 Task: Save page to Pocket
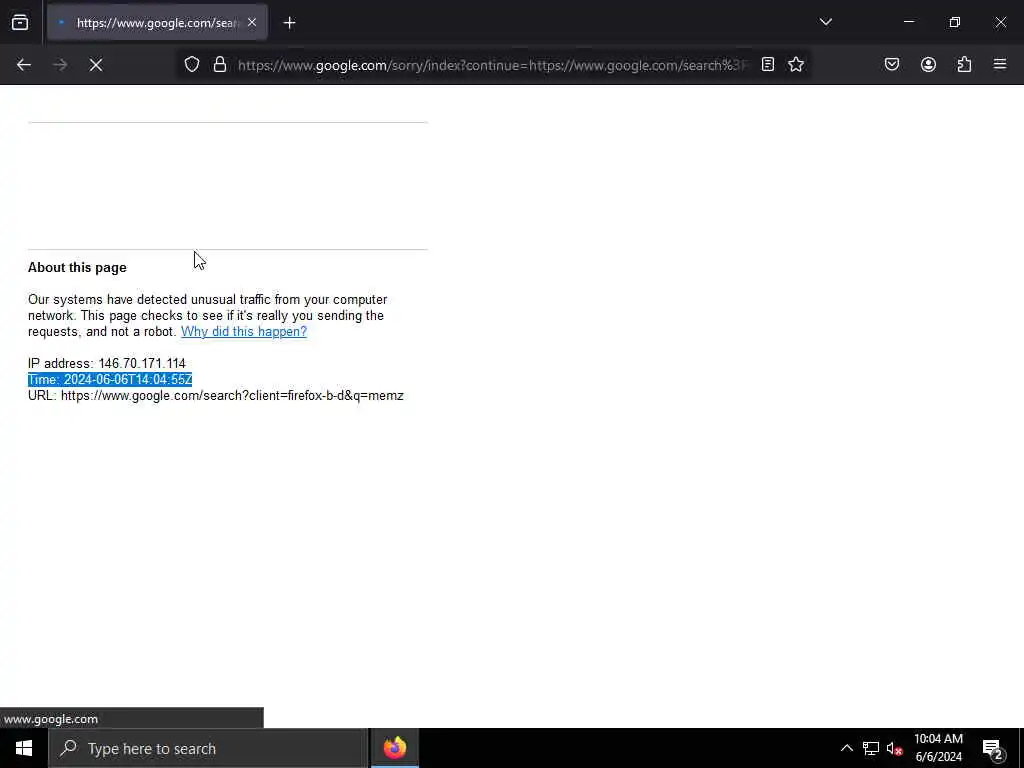pos(892,65)
